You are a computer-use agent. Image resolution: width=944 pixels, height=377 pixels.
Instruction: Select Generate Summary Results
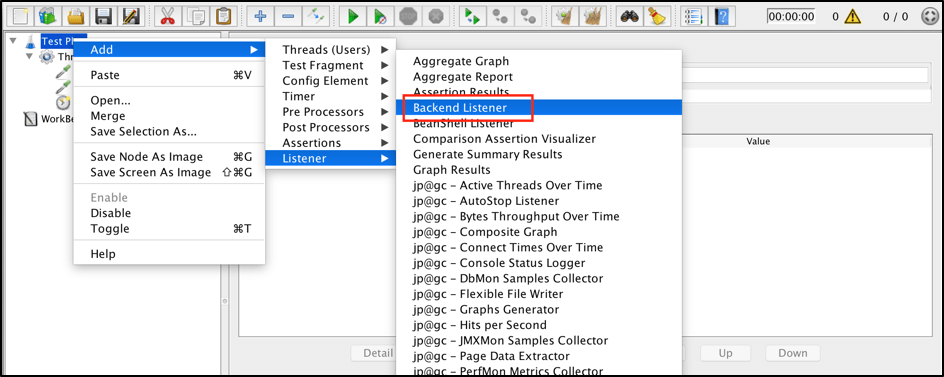[x=539, y=154]
